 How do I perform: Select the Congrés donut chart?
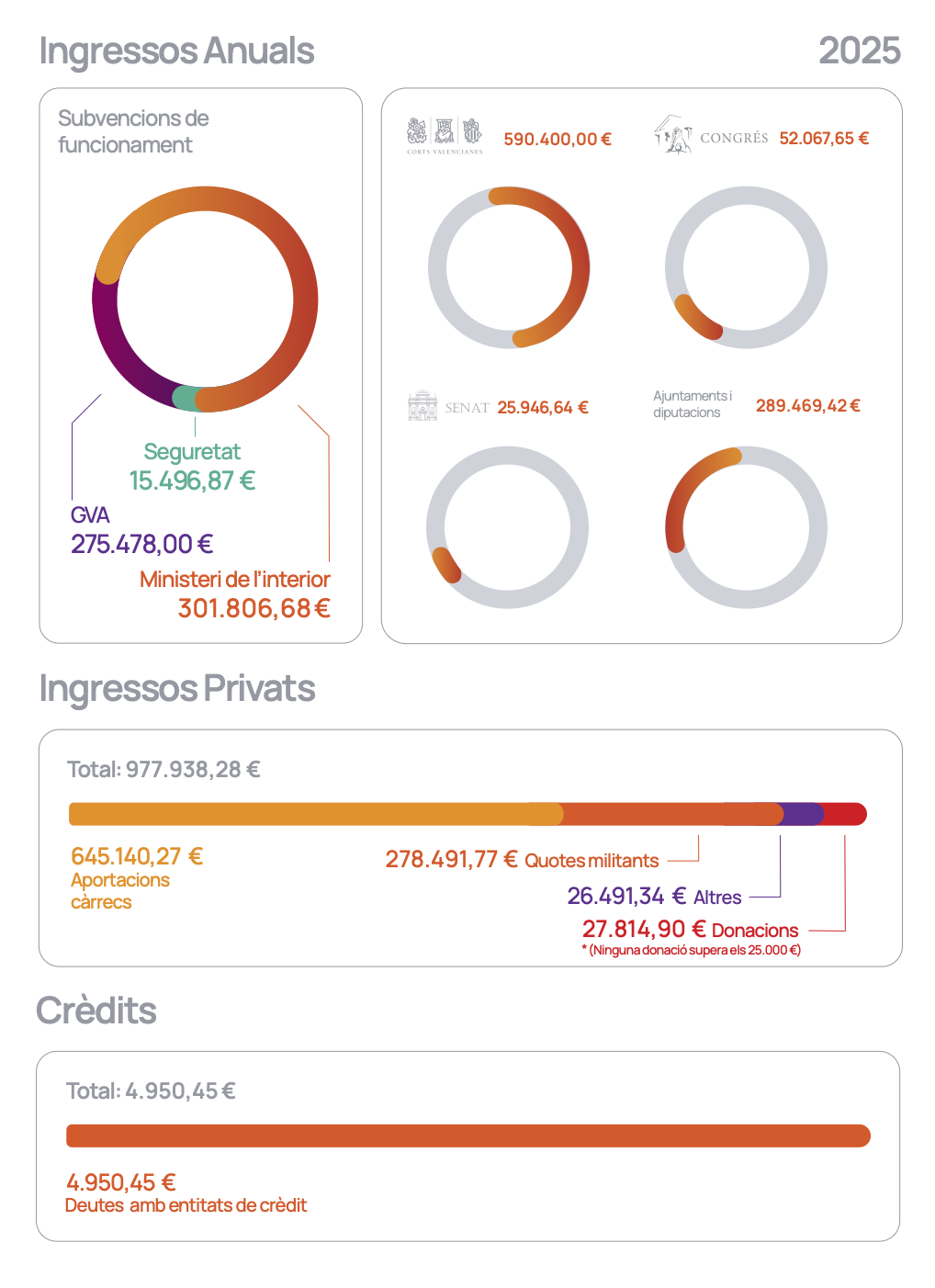coord(746,267)
